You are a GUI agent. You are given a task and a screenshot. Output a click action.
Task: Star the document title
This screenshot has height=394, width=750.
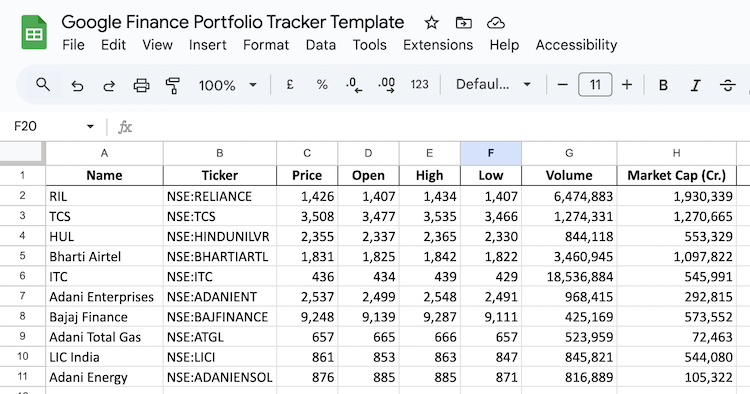tap(431, 22)
